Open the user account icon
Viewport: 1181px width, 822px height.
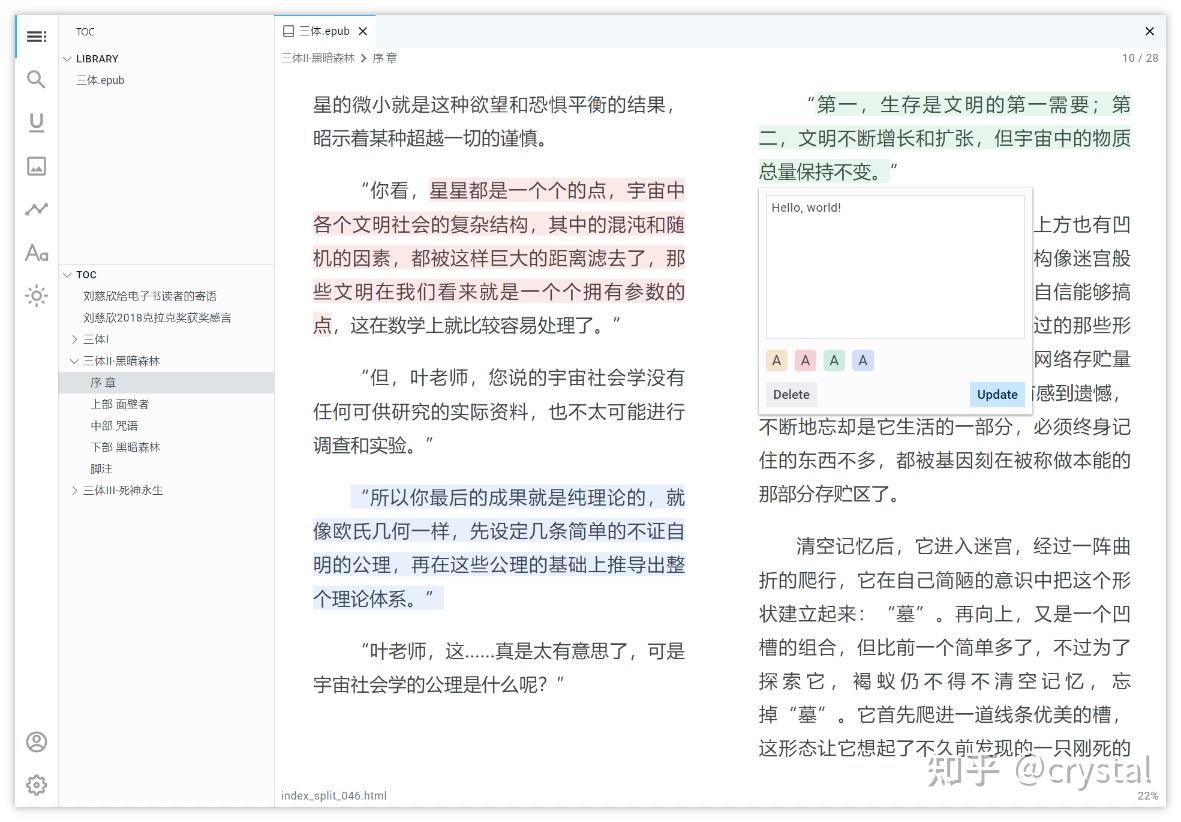point(36,742)
